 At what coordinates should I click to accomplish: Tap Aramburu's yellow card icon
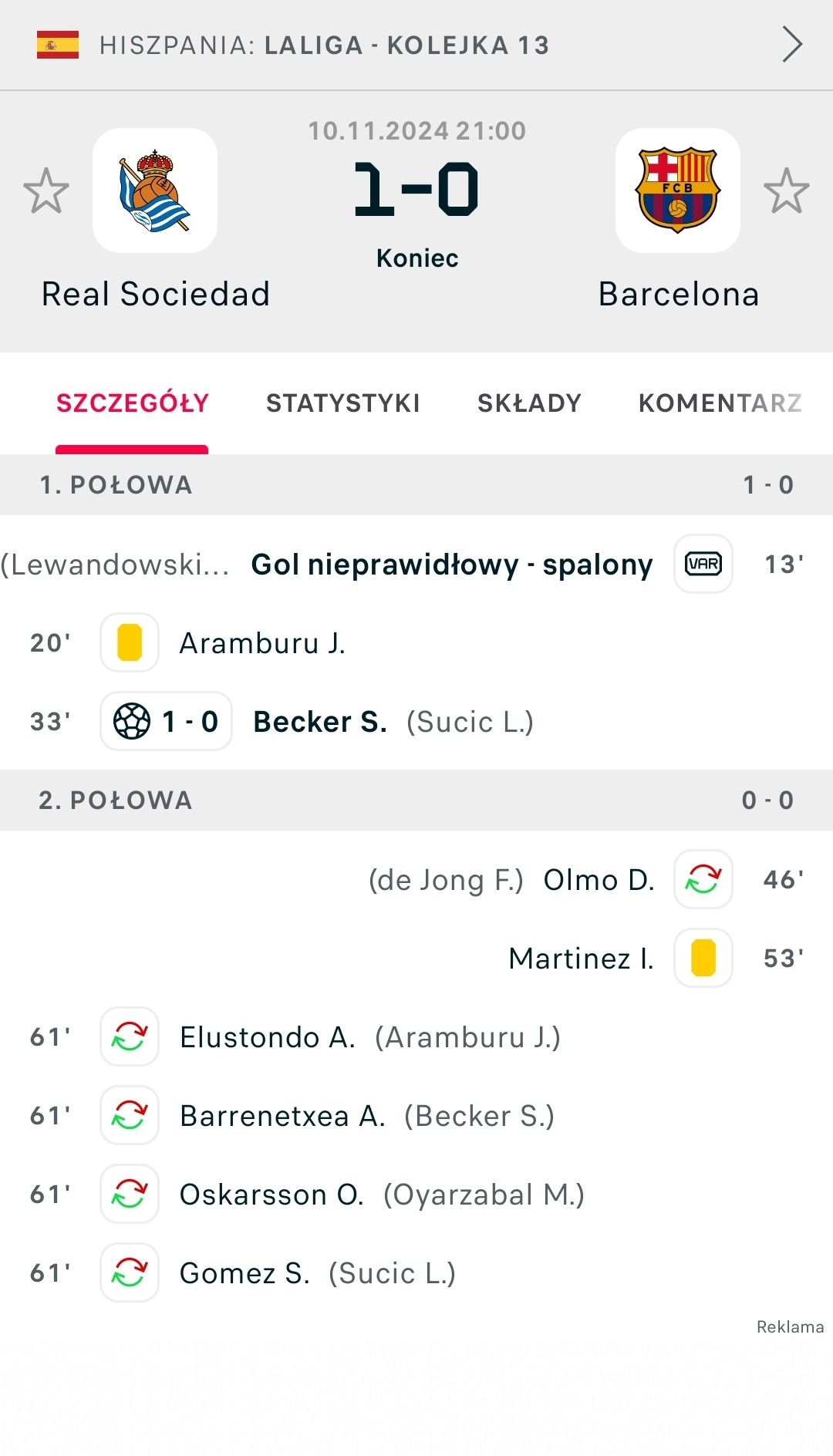(x=130, y=642)
